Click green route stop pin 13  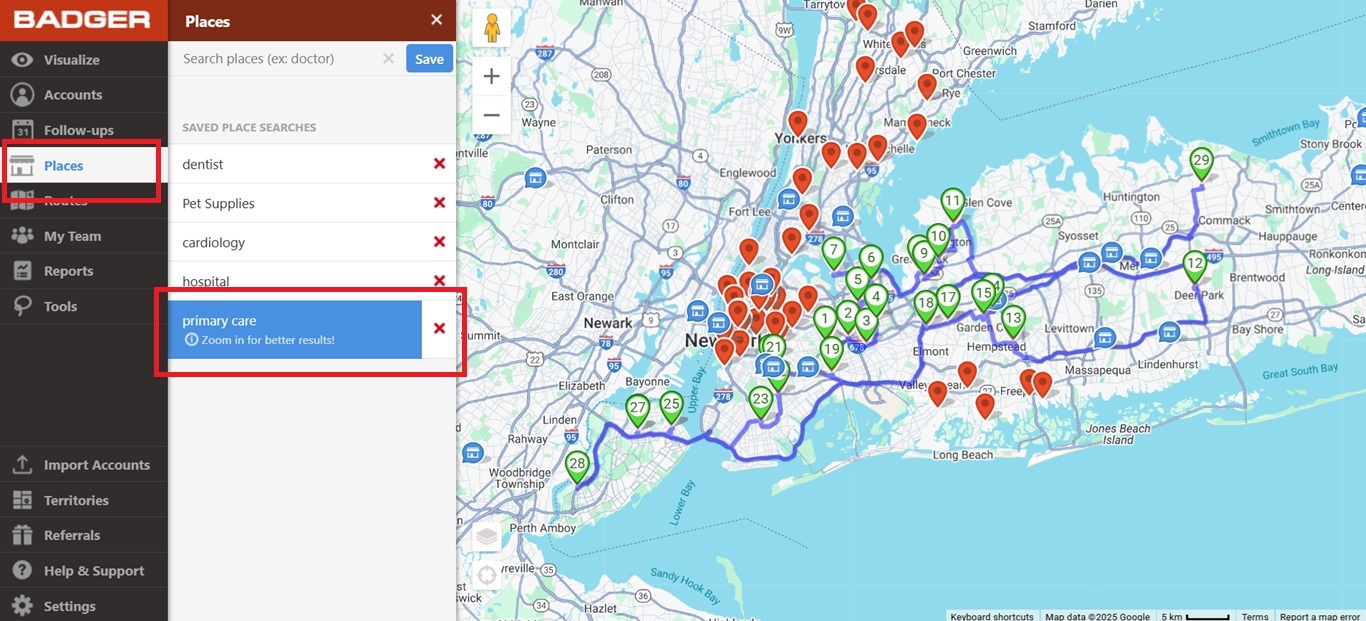coord(1013,322)
